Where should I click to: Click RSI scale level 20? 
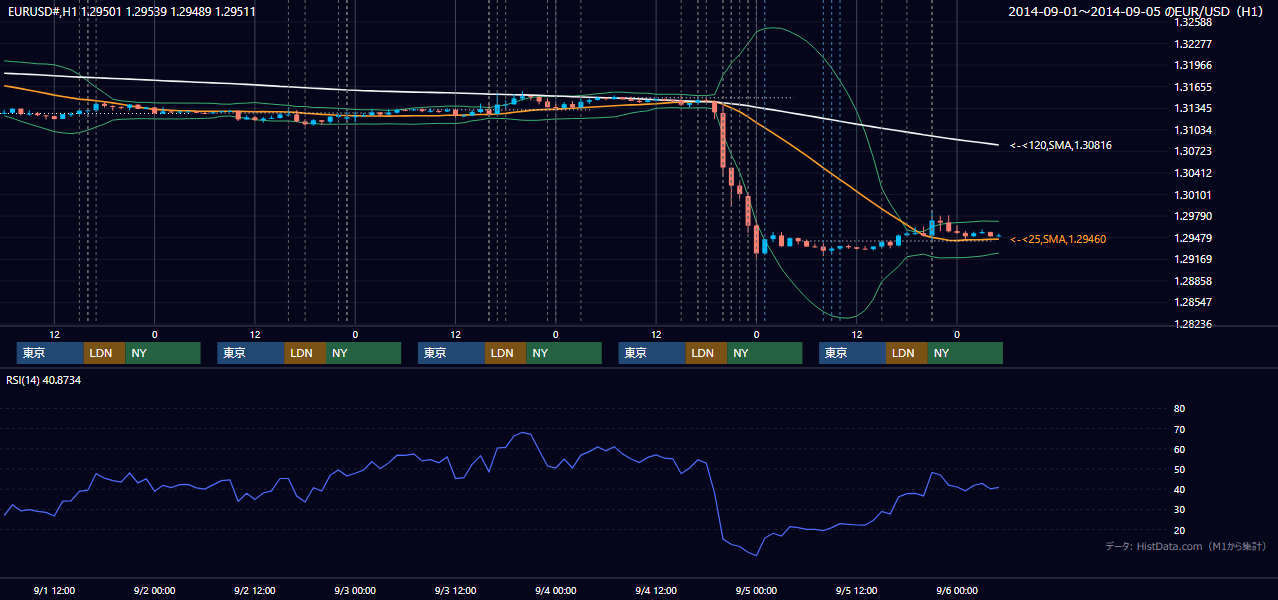pyautogui.click(x=1179, y=531)
